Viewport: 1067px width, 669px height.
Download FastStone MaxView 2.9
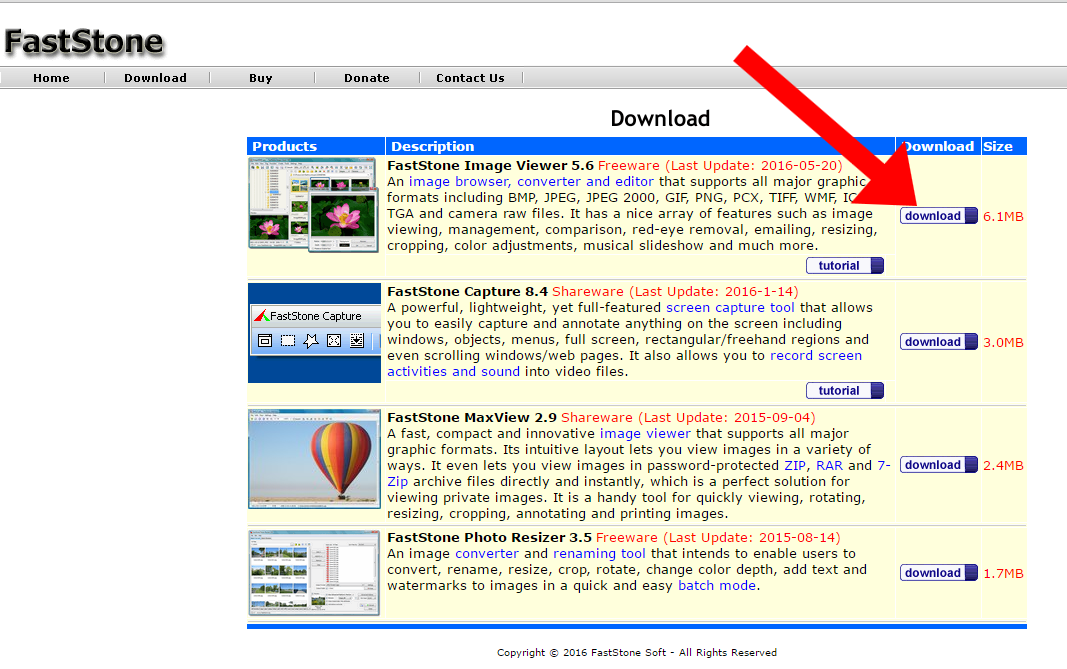938,465
